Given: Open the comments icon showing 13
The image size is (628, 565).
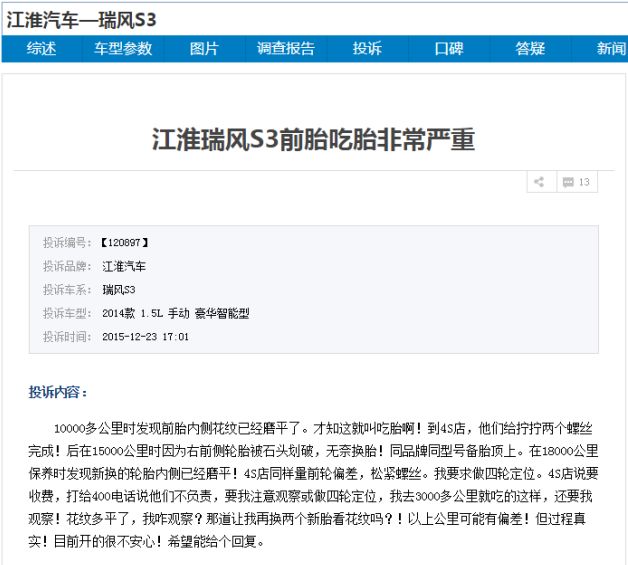Looking at the screenshot, I should [x=576, y=182].
